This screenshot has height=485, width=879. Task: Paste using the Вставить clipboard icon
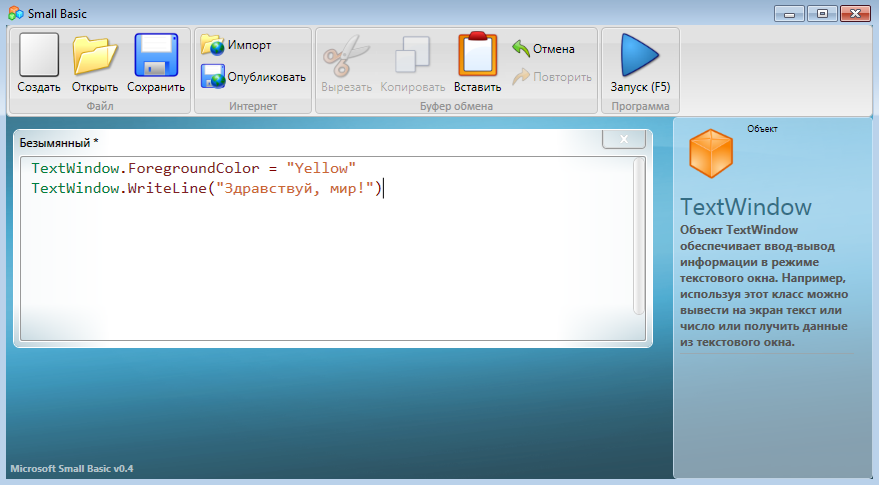[478, 54]
